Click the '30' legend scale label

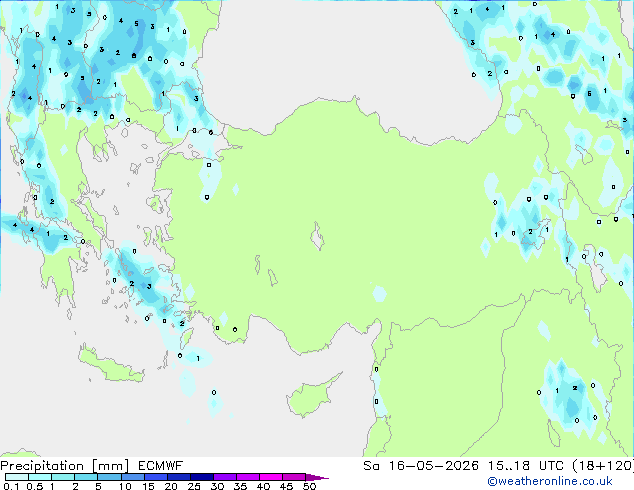[217, 486]
